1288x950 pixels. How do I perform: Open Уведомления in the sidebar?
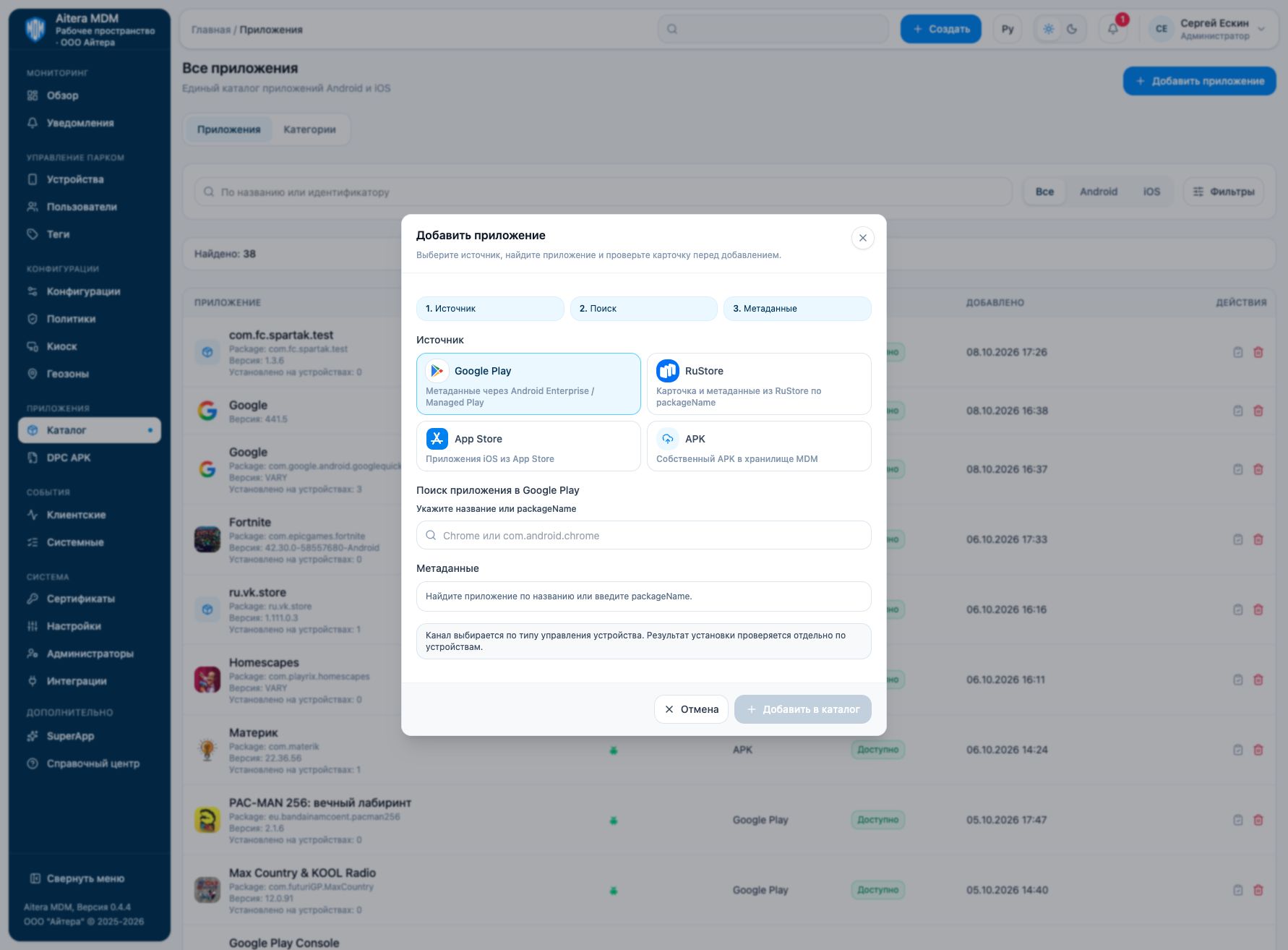tap(90, 123)
